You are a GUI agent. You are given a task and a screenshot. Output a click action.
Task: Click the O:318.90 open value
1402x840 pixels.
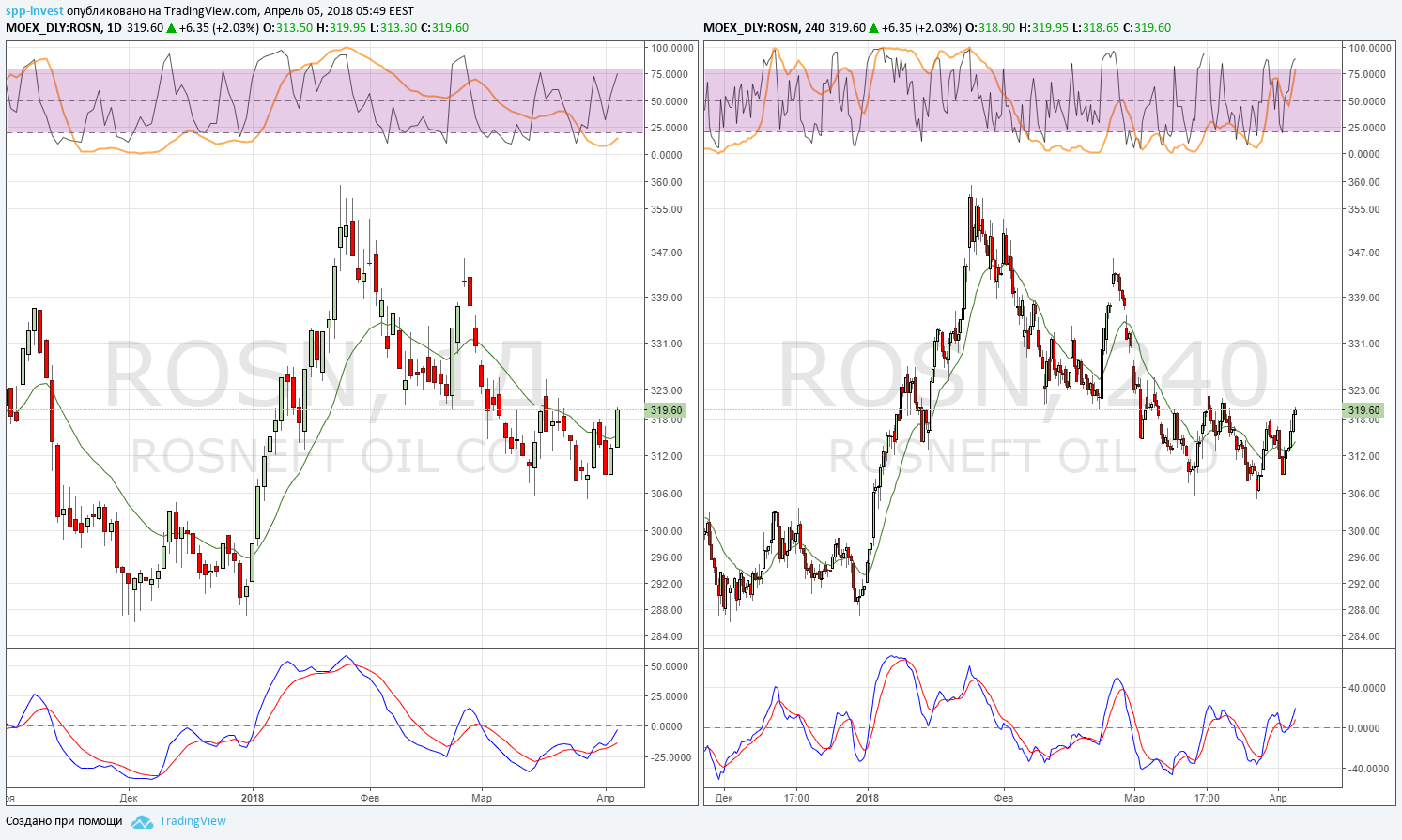[990, 28]
